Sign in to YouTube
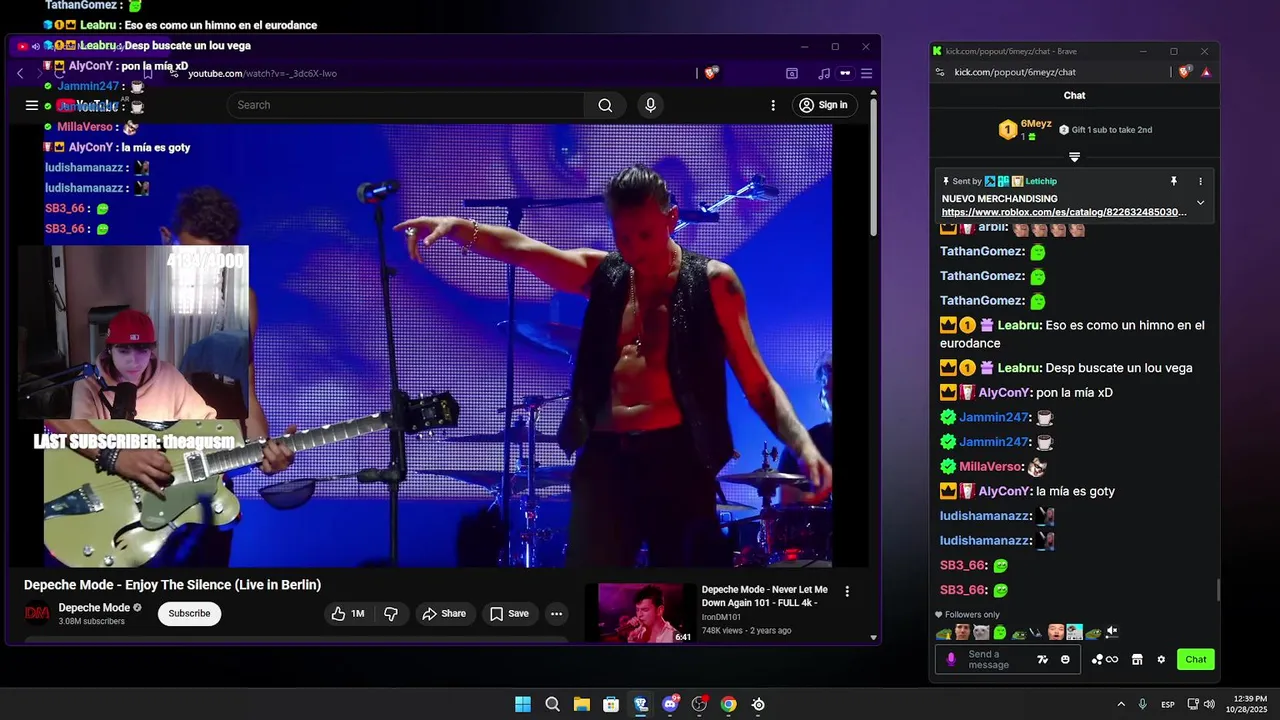Screen dimensions: 1280x720 click(x=824, y=105)
